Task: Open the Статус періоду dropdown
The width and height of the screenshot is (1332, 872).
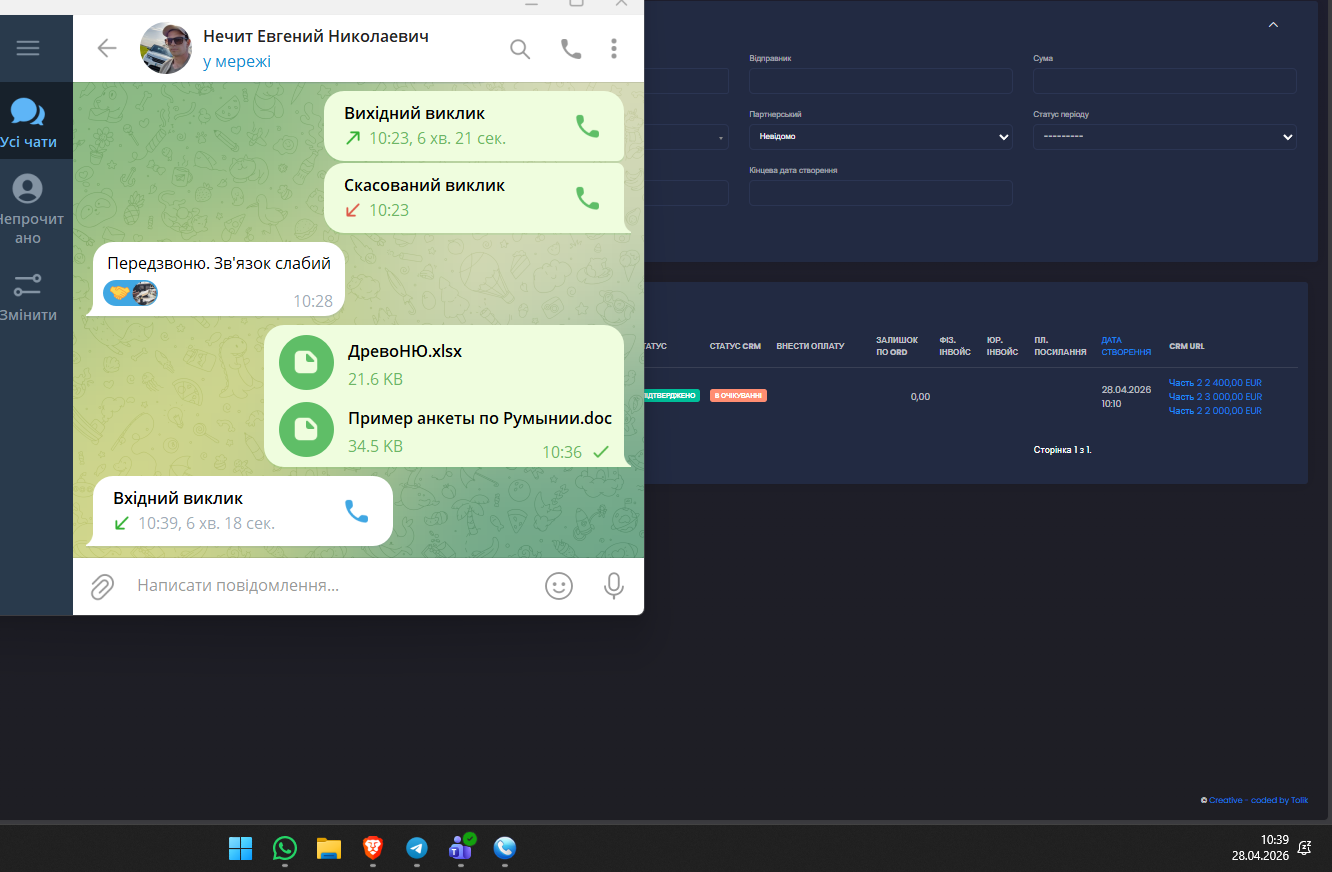Action: 1165,136
